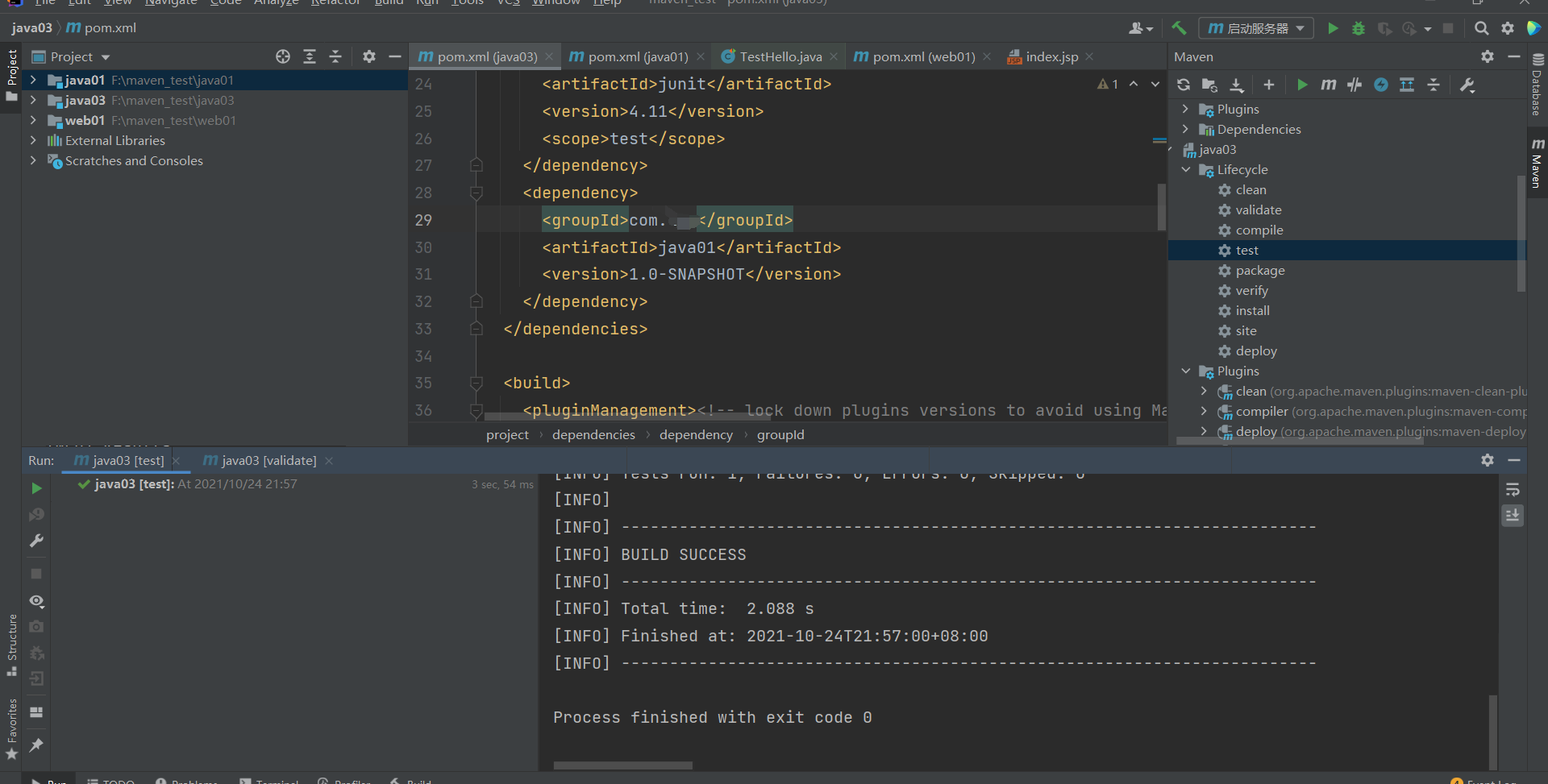Viewport: 1548px width, 784px height.
Task: Go to next highlighted warning arrow
Action: click(1155, 84)
